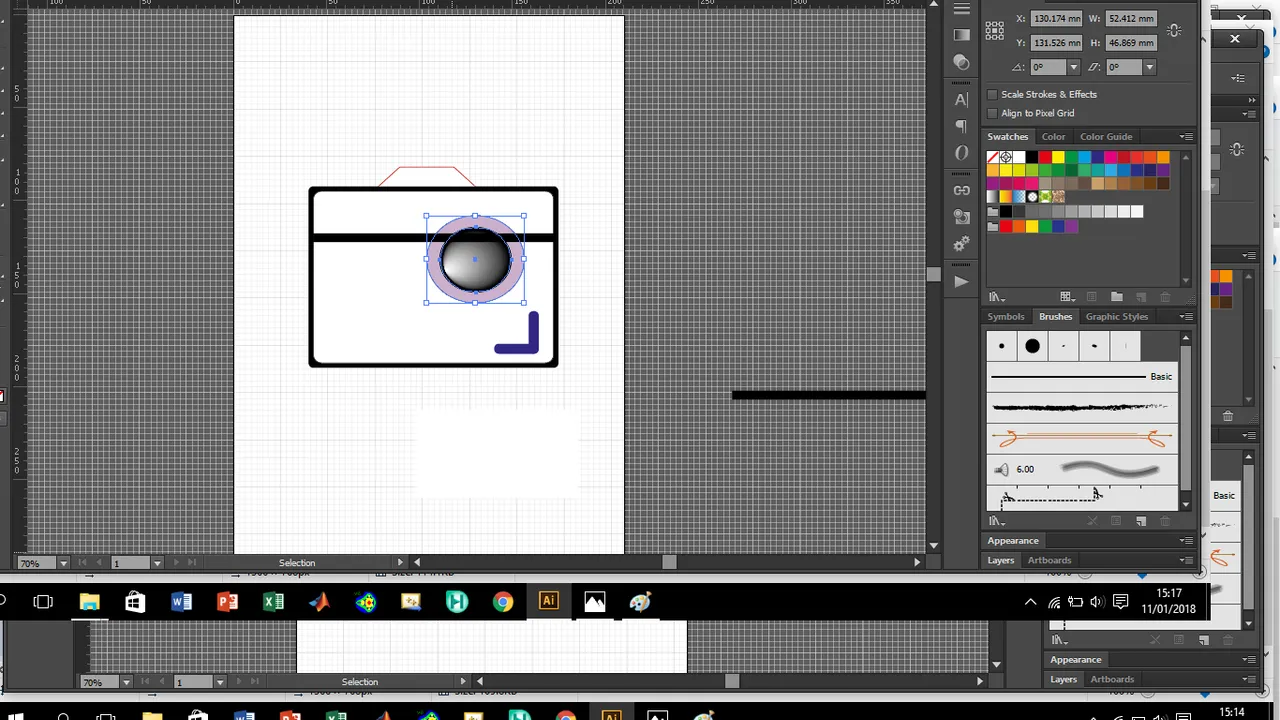Open the Swatch Libraries menu
The image size is (1280, 720).
click(x=996, y=297)
